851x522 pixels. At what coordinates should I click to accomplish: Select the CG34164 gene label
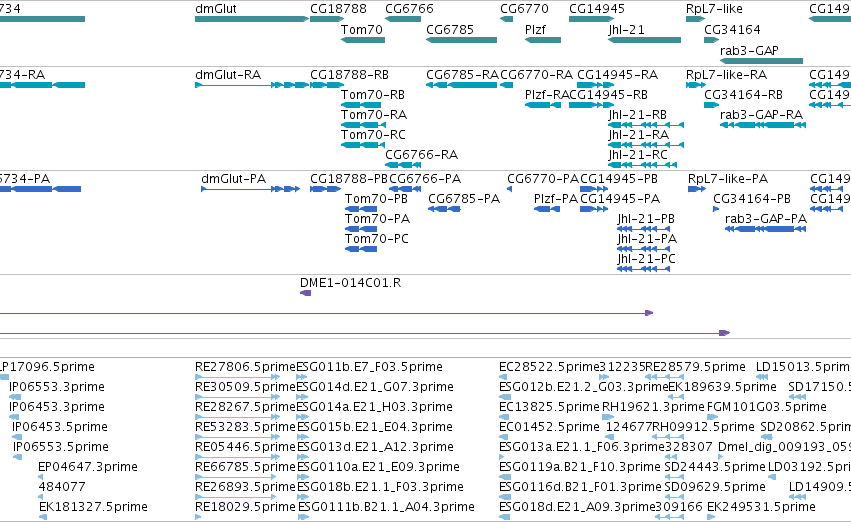coord(732,29)
